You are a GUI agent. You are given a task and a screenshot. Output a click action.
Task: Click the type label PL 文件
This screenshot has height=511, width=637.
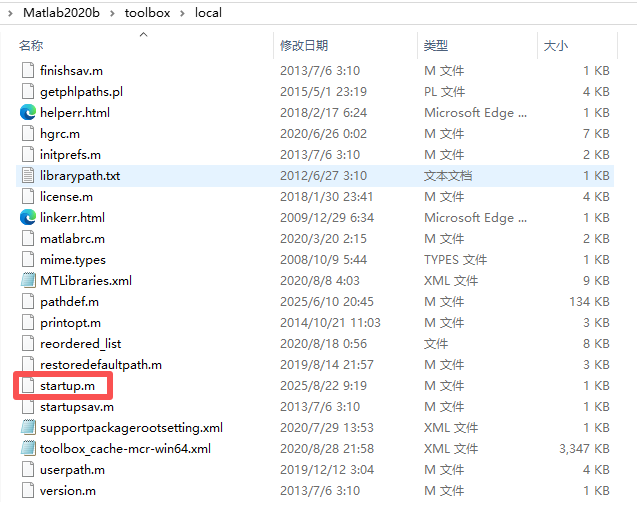tap(444, 92)
